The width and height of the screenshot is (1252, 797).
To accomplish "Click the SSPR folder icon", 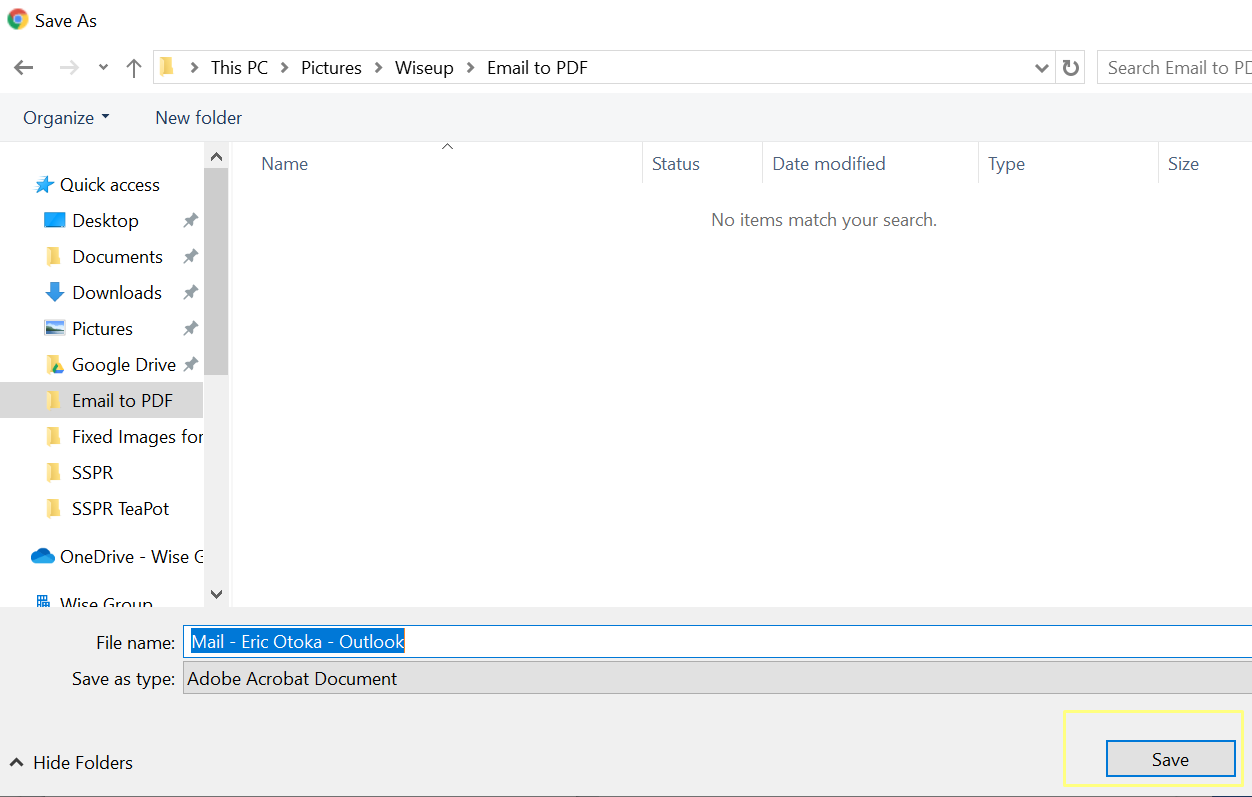I will tap(54, 472).
